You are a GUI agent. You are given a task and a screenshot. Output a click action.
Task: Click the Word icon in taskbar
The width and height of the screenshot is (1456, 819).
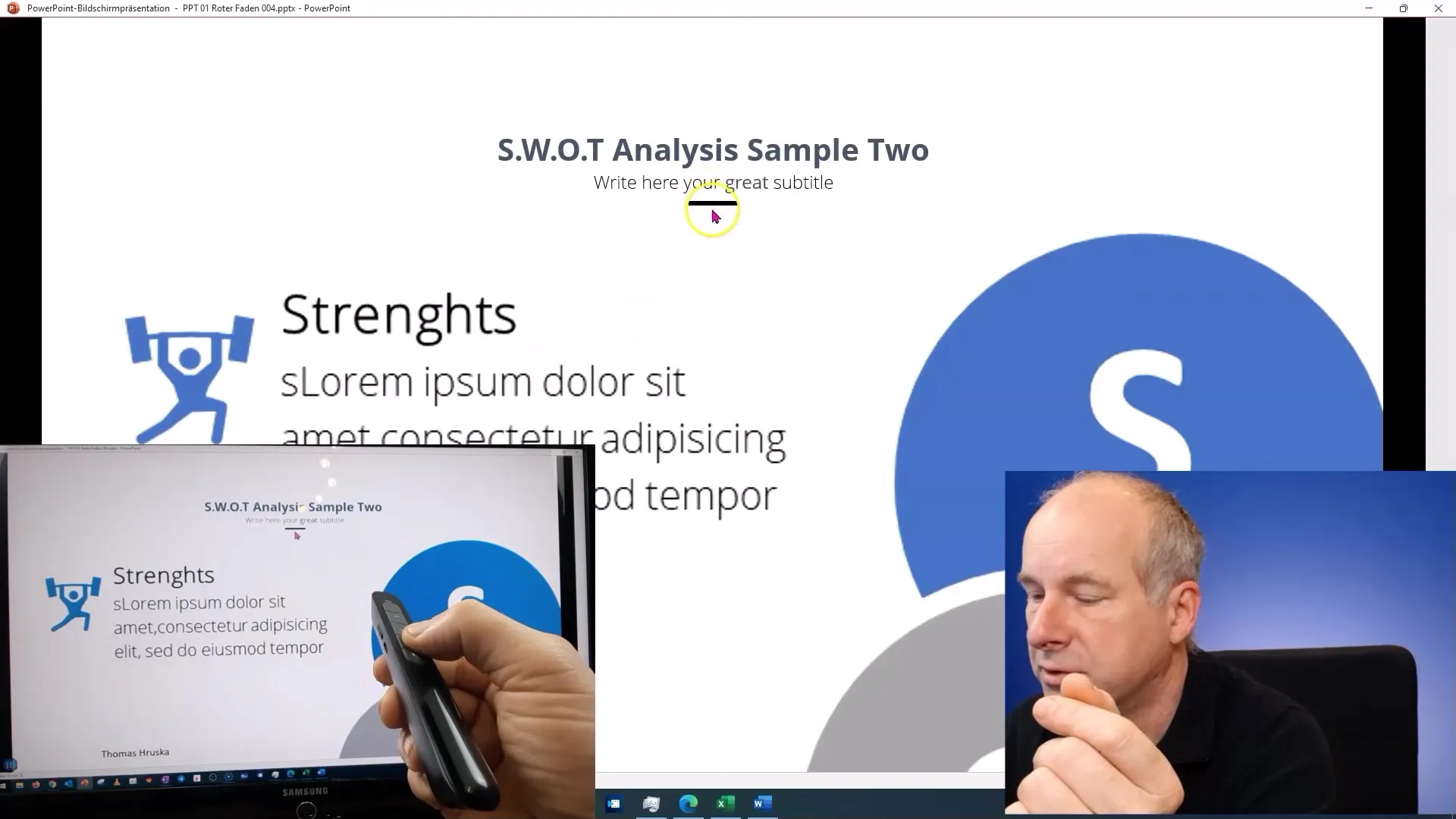[x=763, y=803]
